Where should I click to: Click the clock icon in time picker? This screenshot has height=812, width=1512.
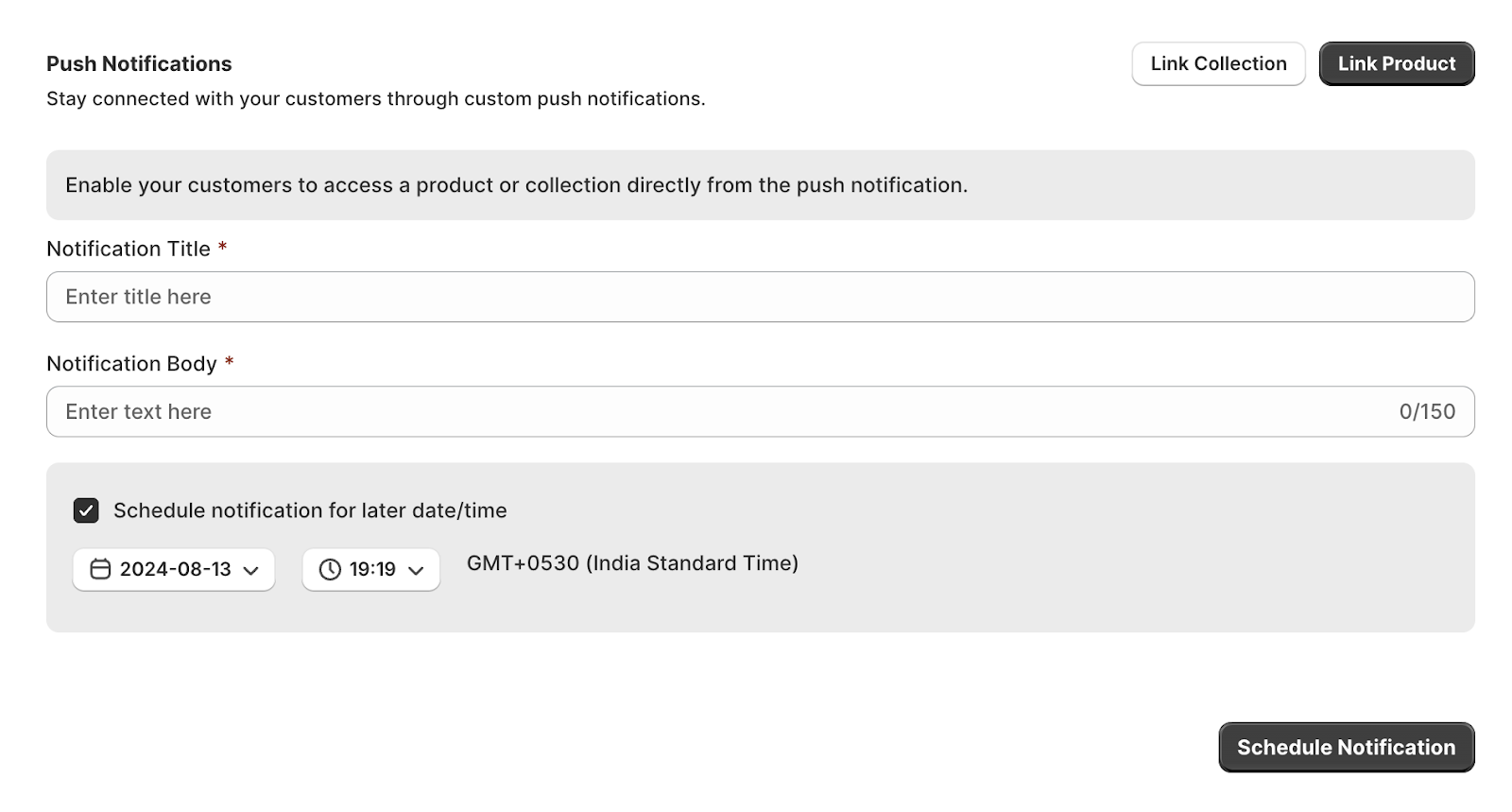tap(330, 569)
